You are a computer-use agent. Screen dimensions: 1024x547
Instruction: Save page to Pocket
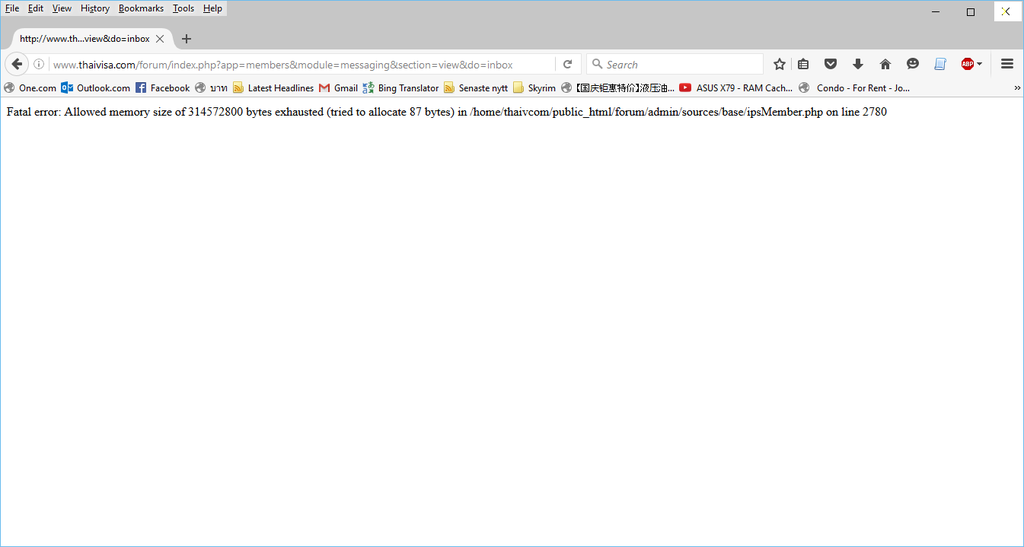click(x=831, y=64)
